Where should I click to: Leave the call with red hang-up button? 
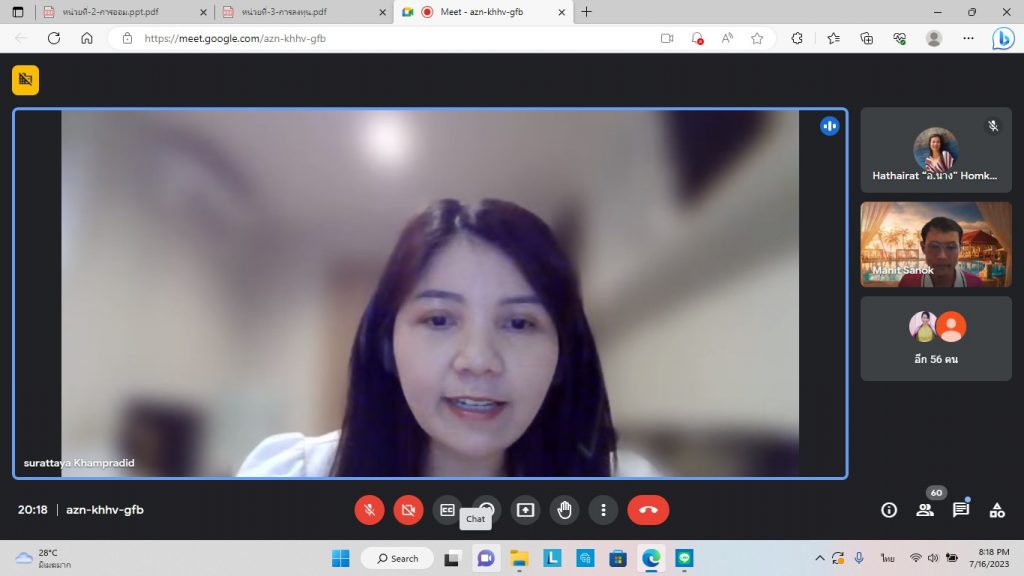tap(648, 510)
